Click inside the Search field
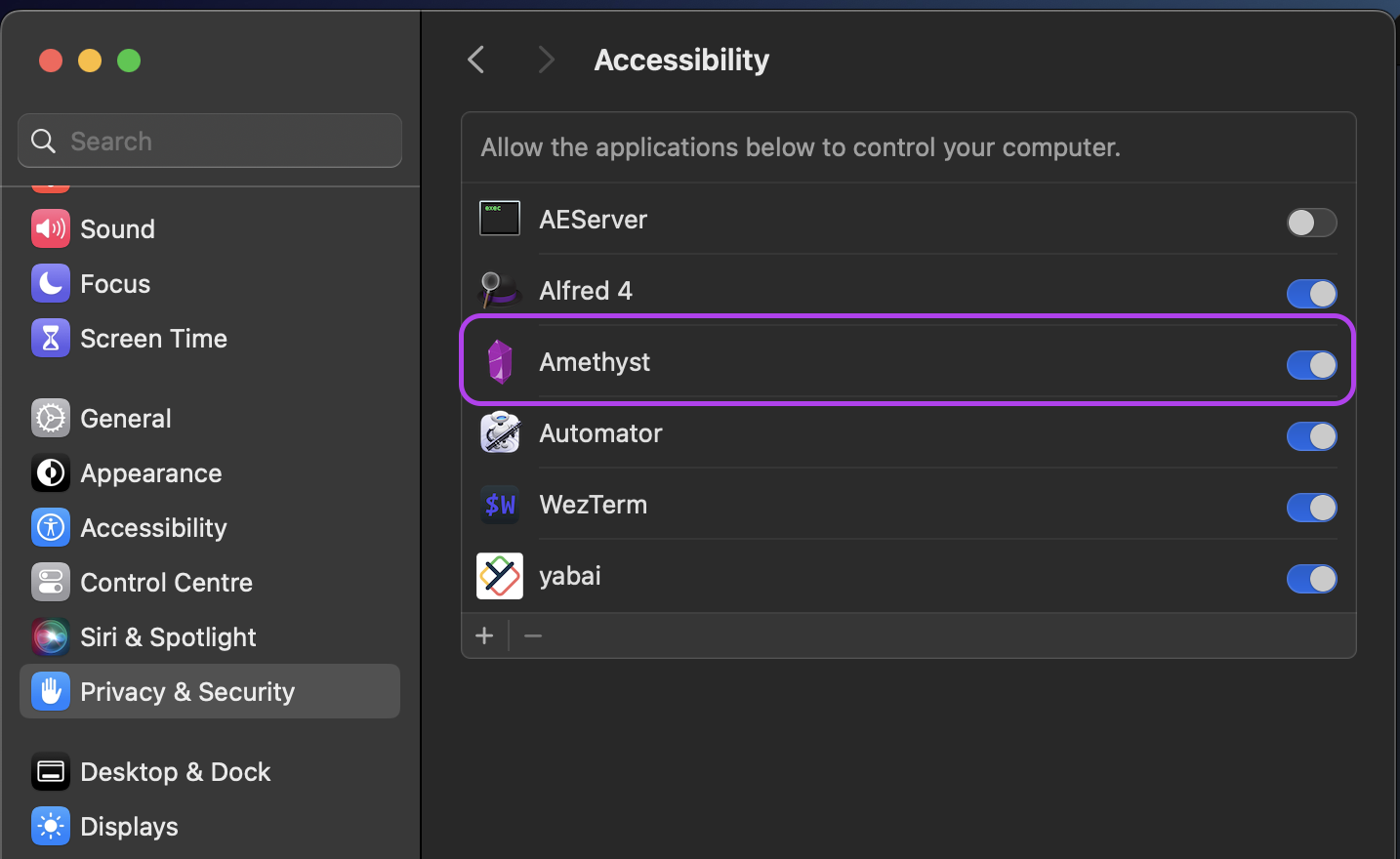The image size is (1400, 859). point(209,141)
